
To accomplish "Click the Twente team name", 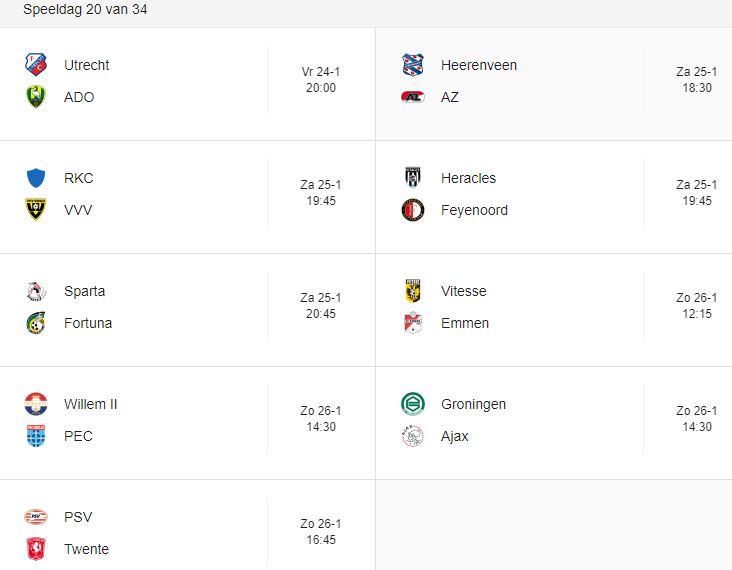I will coord(86,549).
